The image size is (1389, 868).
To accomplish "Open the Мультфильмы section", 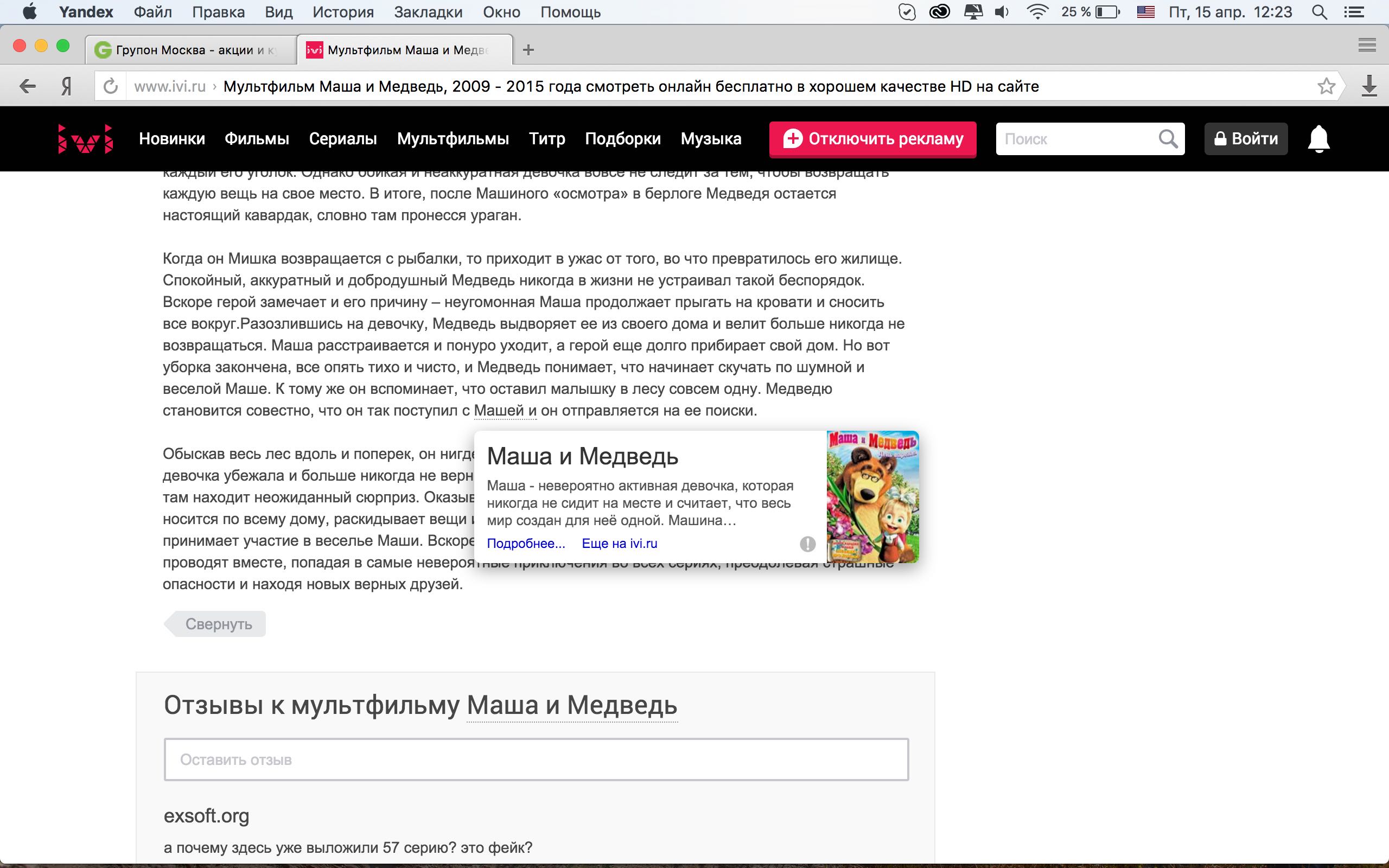I will coord(453,139).
